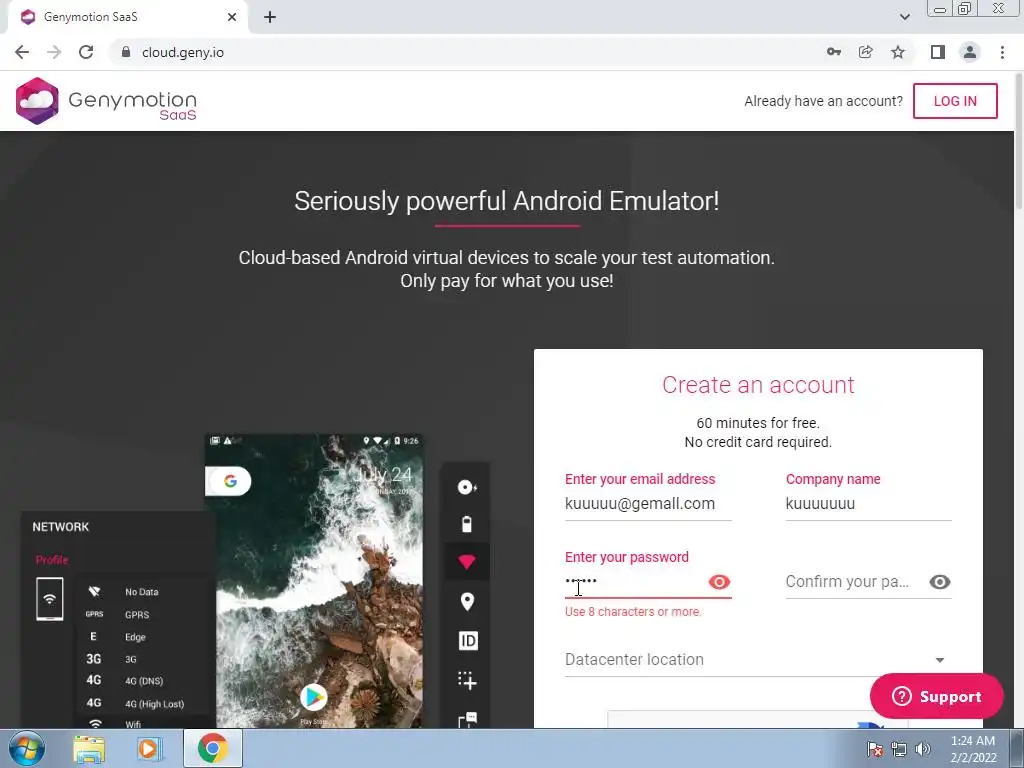The image size is (1024, 768).
Task: Open saved passwords key icon
Action: pyautogui.click(x=833, y=52)
